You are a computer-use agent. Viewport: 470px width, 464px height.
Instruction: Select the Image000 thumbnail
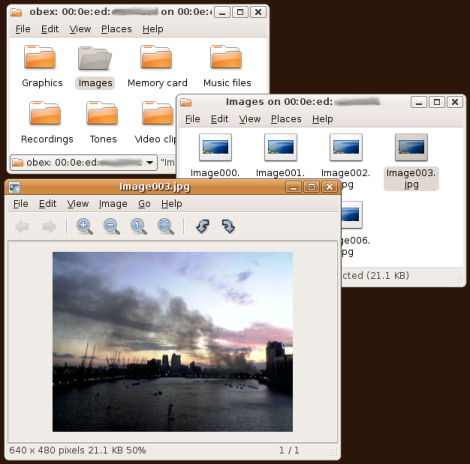[x=215, y=147]
